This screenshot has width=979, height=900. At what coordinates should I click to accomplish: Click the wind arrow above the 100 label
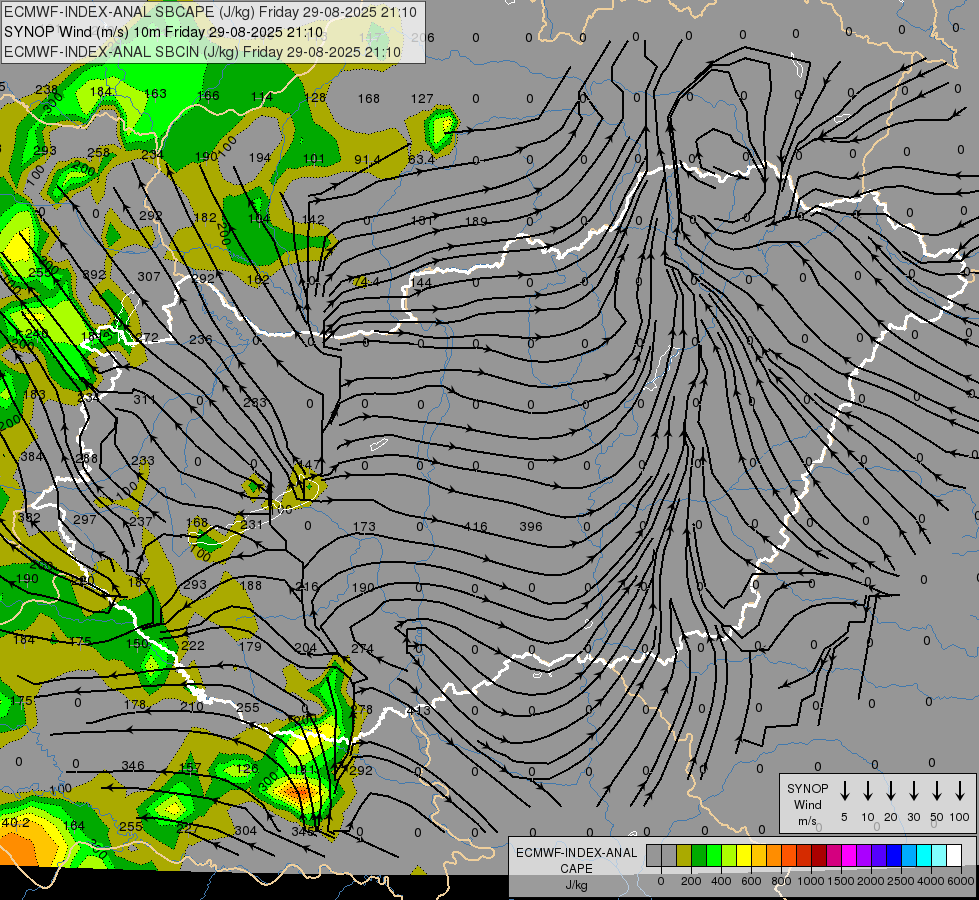tap(960, 791)
